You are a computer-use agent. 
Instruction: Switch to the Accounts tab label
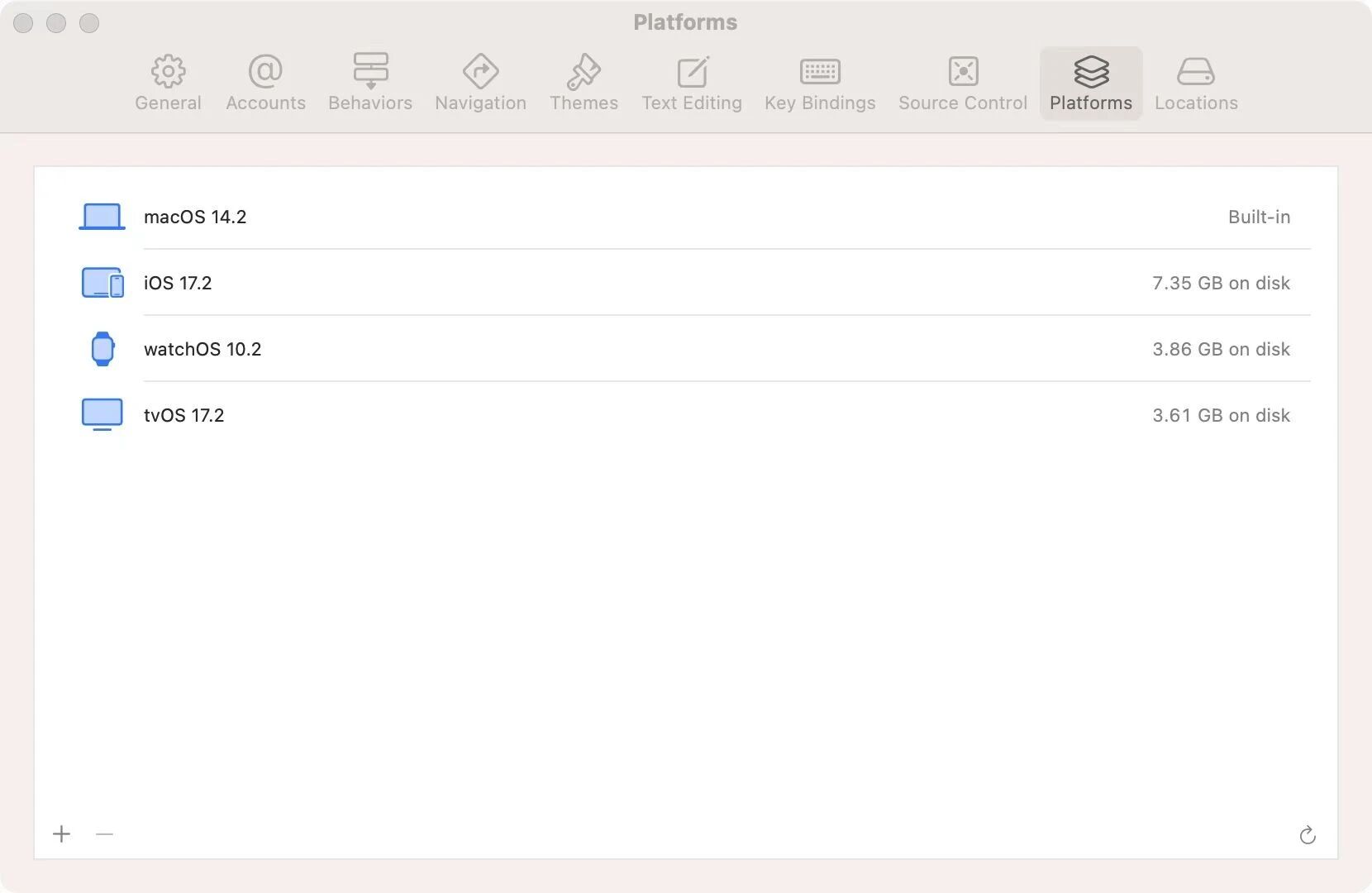click(266, 103)
